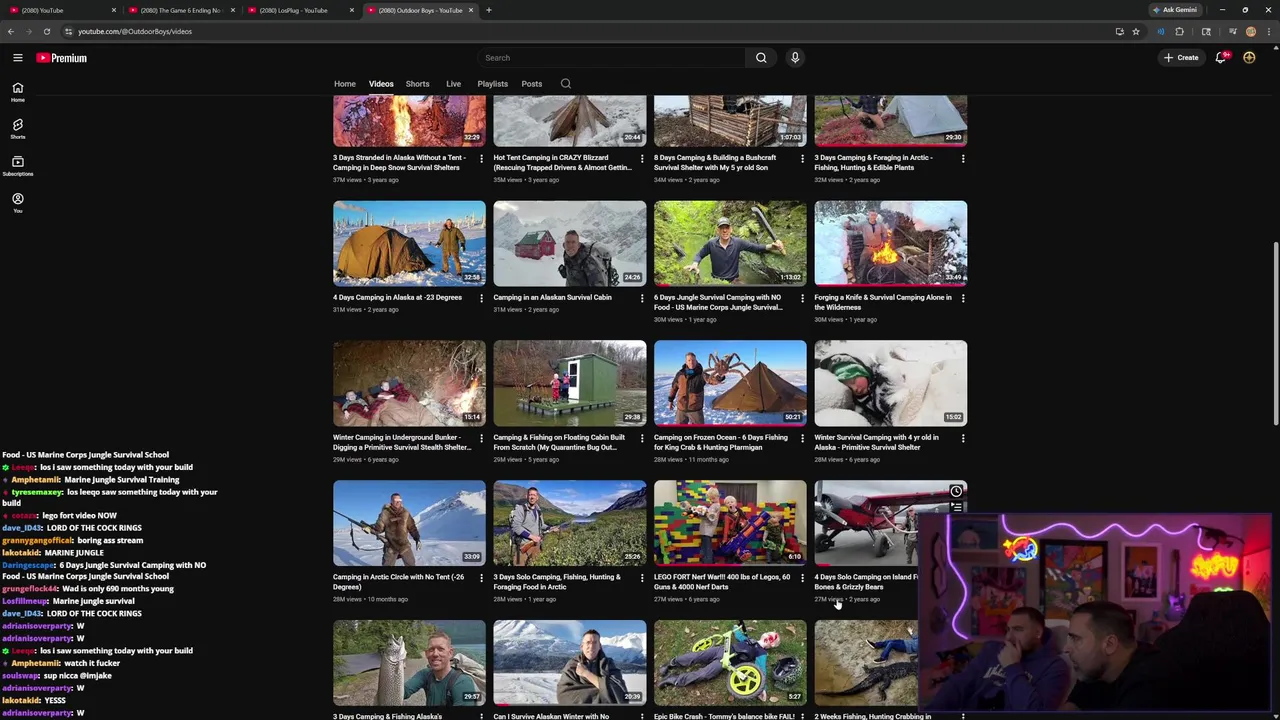The image size is (1280, 720).
Task: Open the Alaskan Survival Cabin thumbnail
Action: [570, 243]
